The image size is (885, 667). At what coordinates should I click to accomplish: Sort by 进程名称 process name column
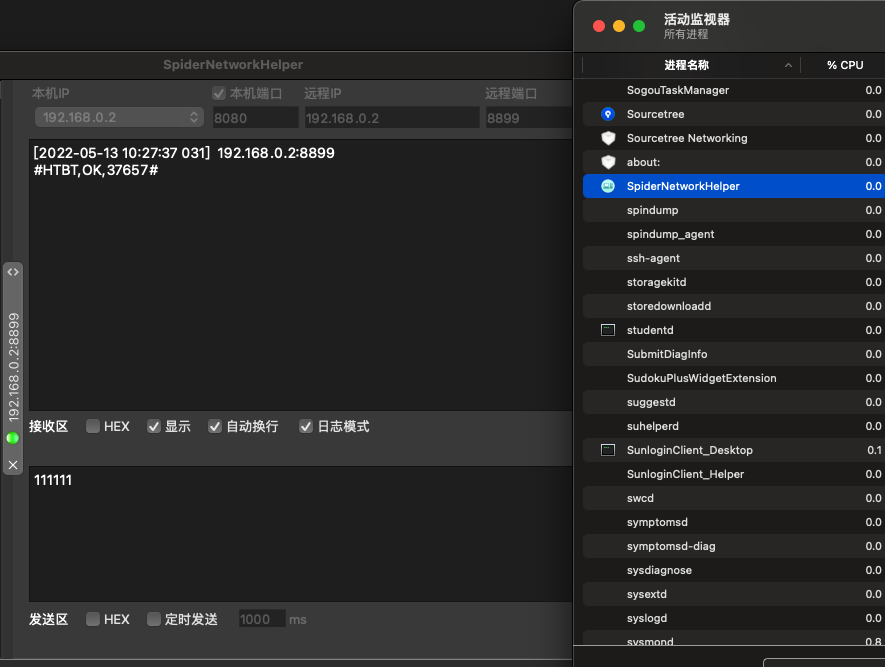686,65
